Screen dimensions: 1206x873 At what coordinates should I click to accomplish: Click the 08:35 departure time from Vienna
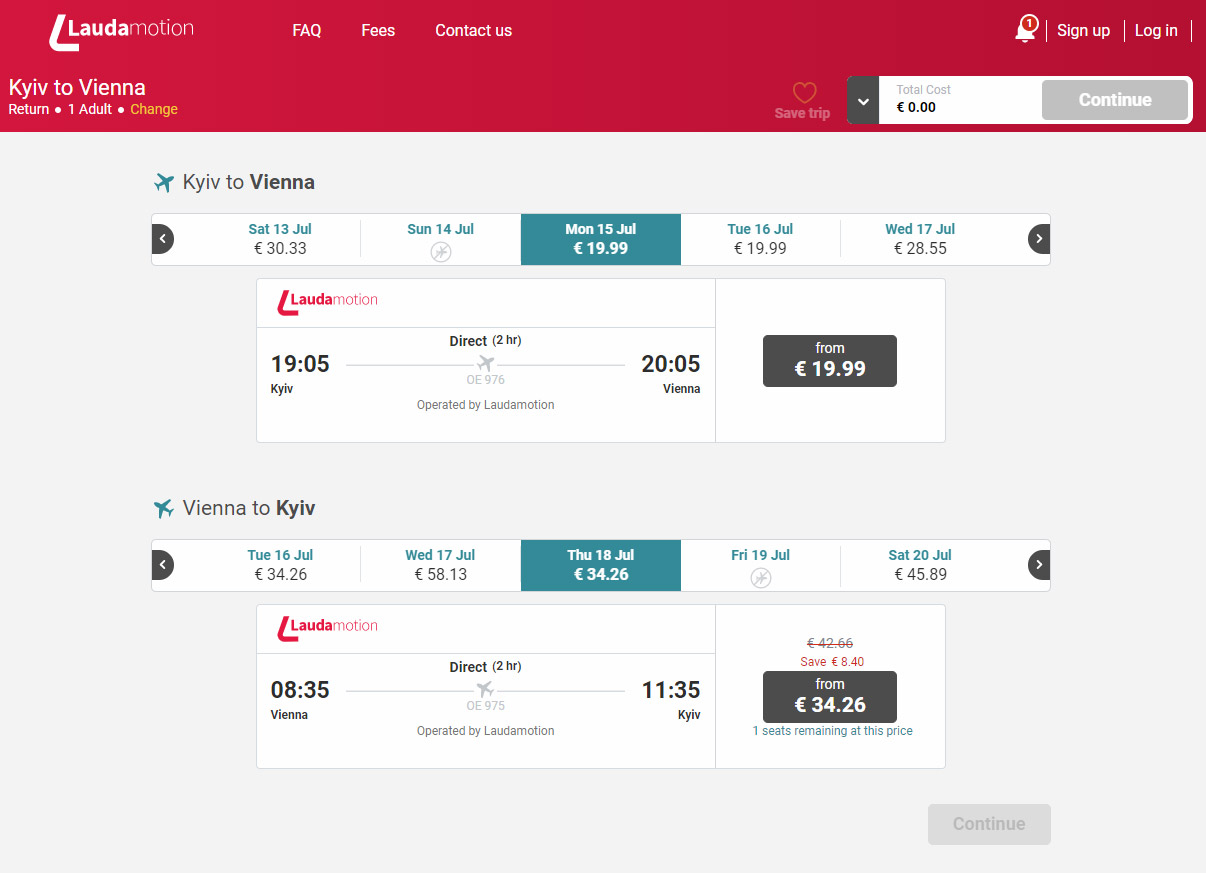pos(300,690)
